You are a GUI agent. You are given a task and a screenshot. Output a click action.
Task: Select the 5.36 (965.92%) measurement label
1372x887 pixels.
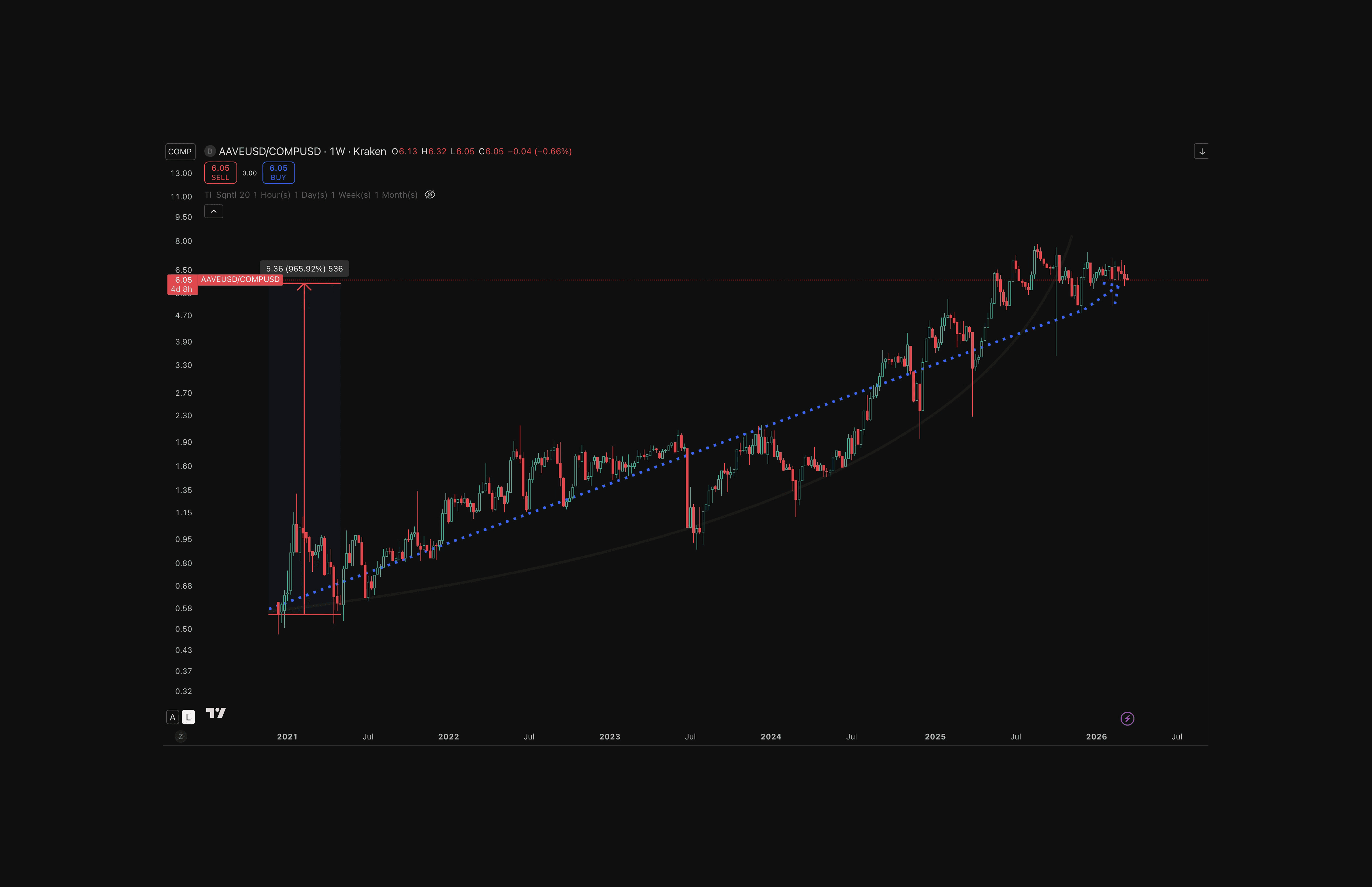pyautogui.click(x=304, y=268)
